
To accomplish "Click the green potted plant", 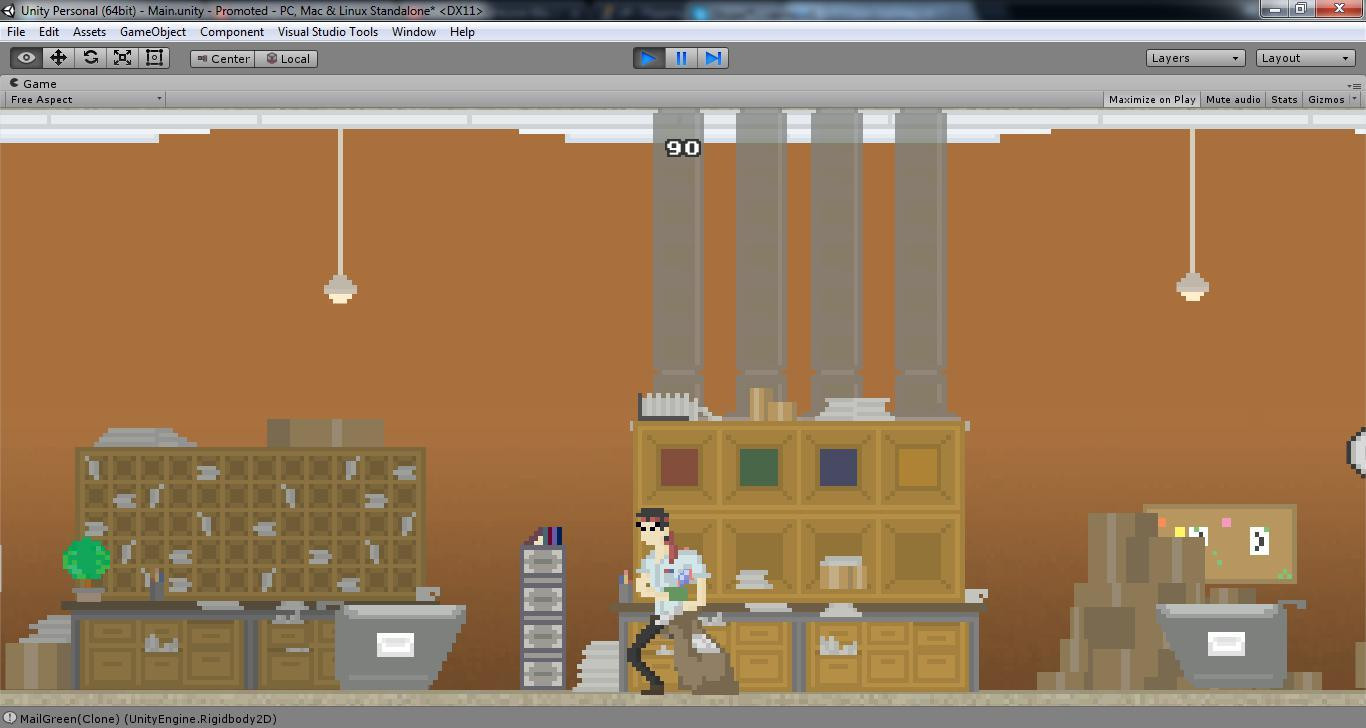I will (87, 568).
